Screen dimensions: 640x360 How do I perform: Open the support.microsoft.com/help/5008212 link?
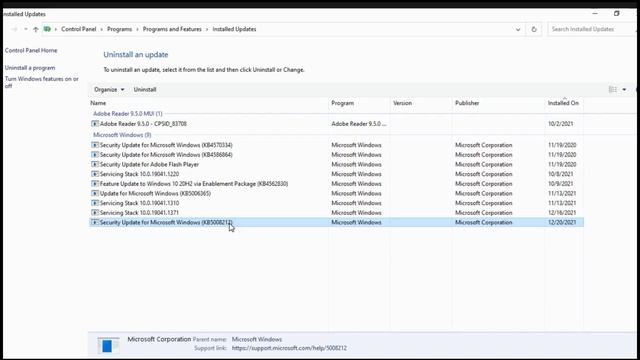click(289, 348)
